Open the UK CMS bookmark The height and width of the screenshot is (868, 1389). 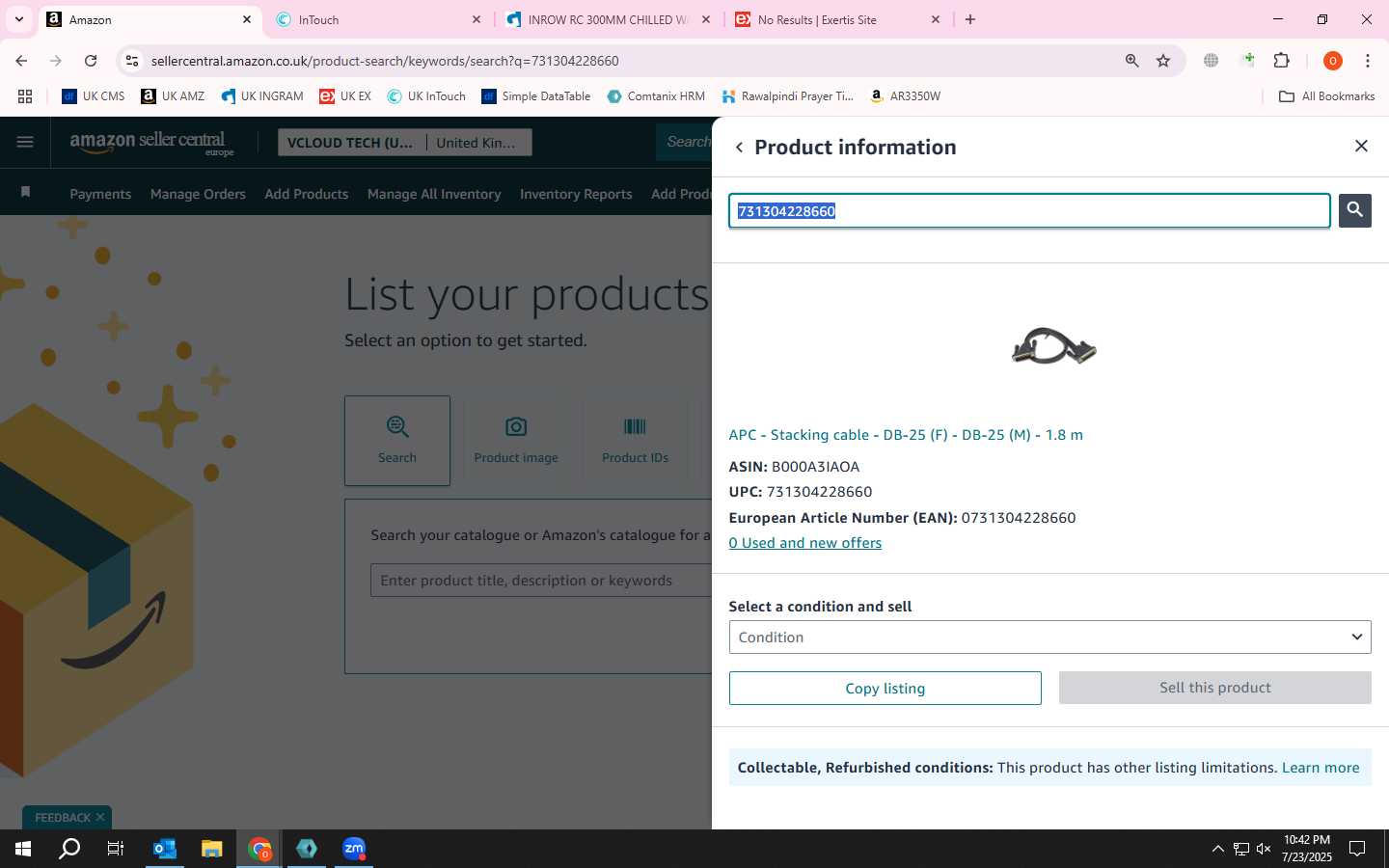tap(94, 96)
